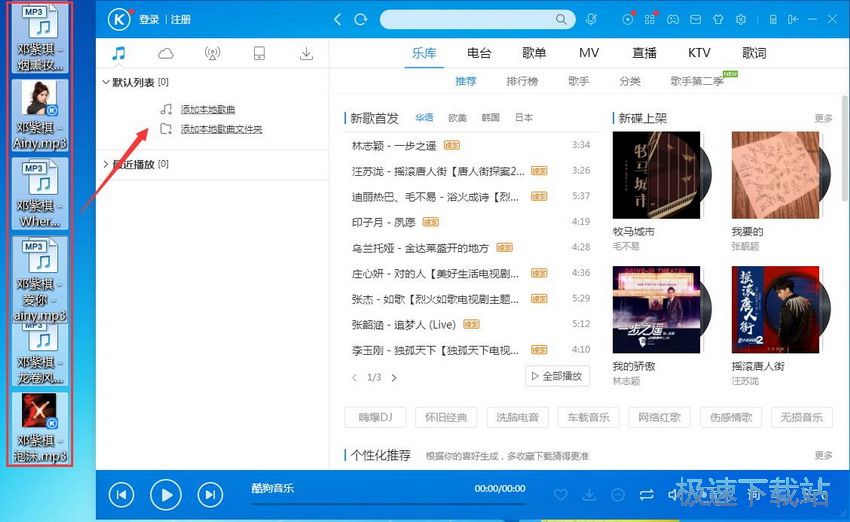Viewport: 850px width, 522px height.
Task: Filter new songs by 欧美
Action: (458, 118)
